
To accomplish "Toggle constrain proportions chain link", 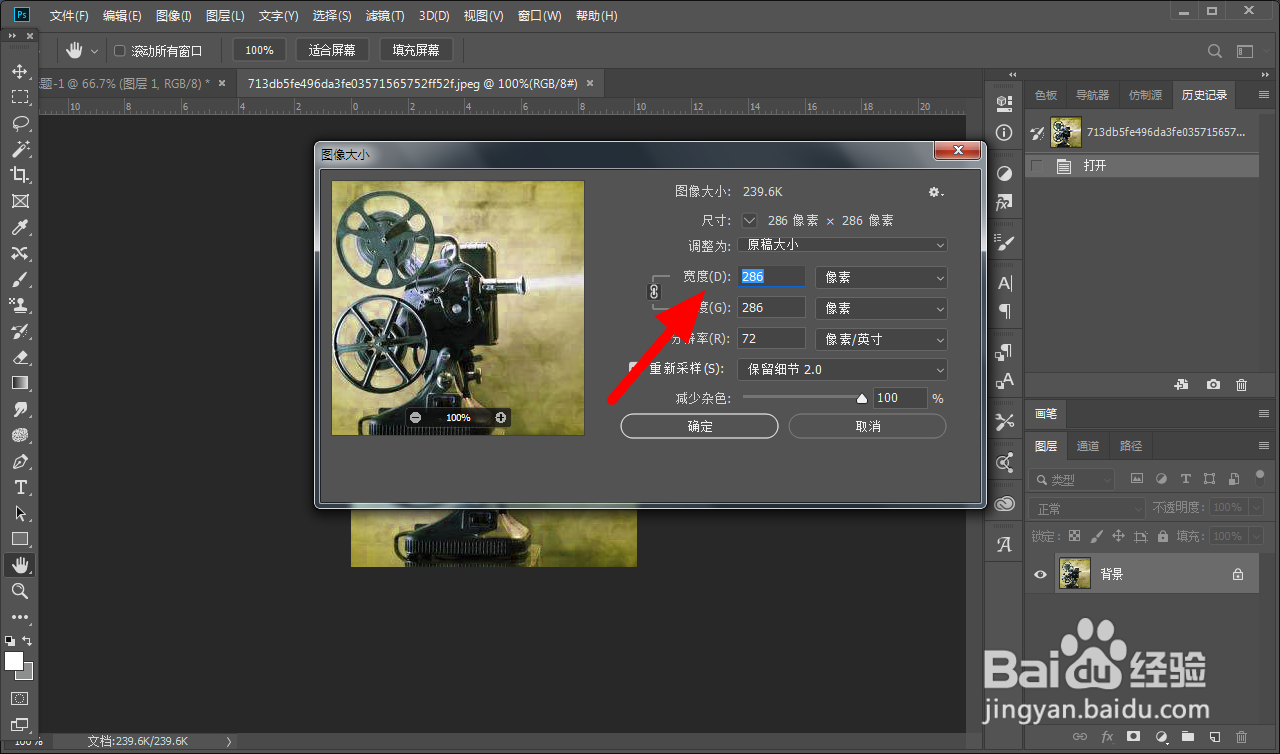I will pyautogui.click(x=654, y=292).
